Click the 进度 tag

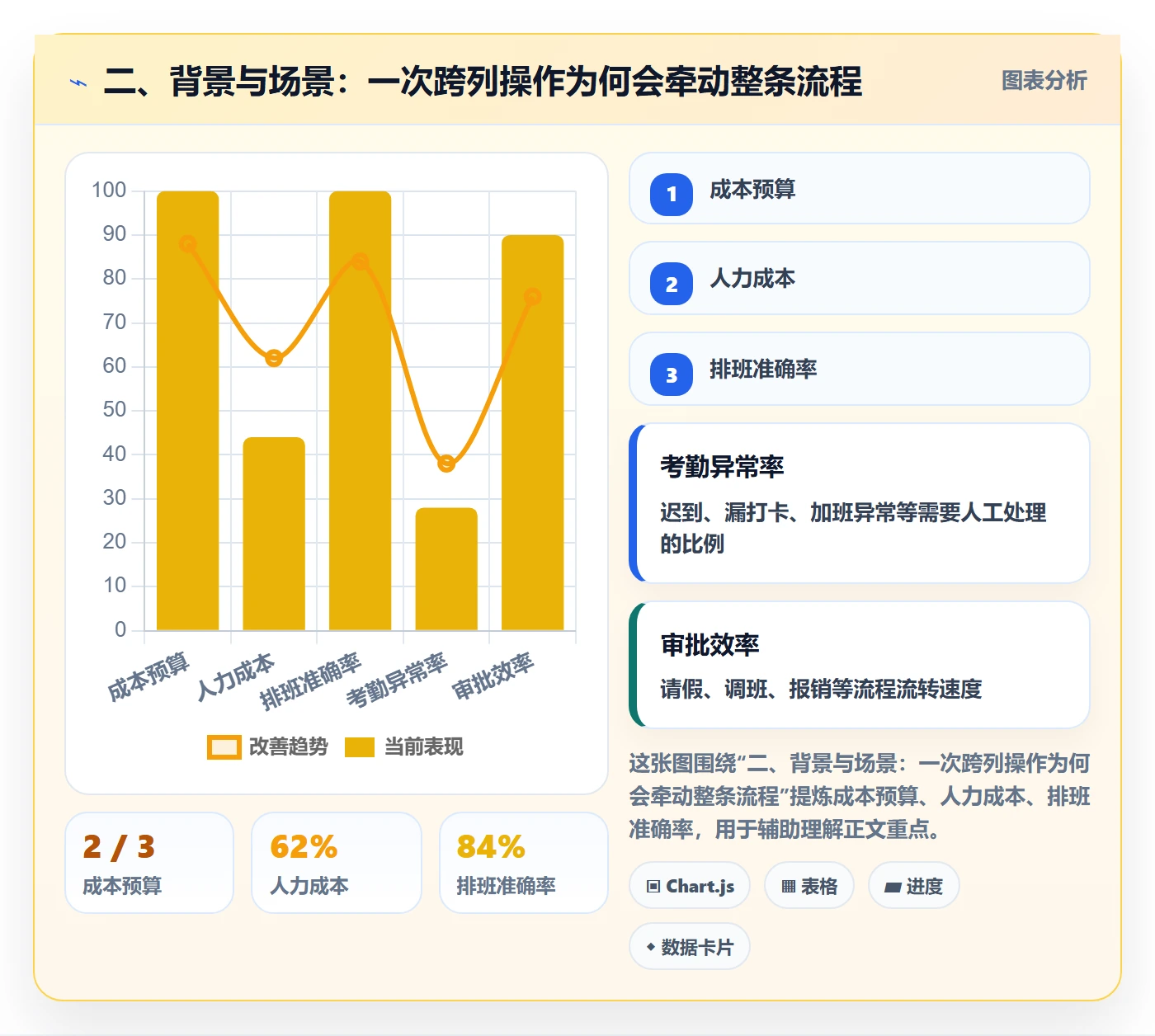[914, 886]
